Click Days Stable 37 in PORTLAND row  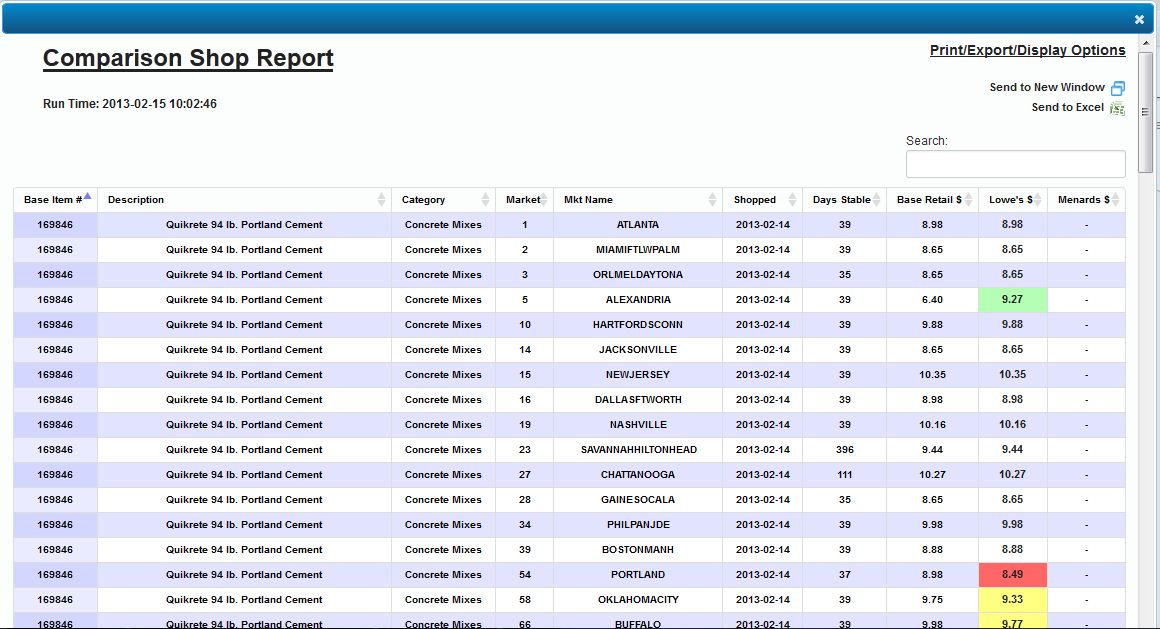[845, 574]
